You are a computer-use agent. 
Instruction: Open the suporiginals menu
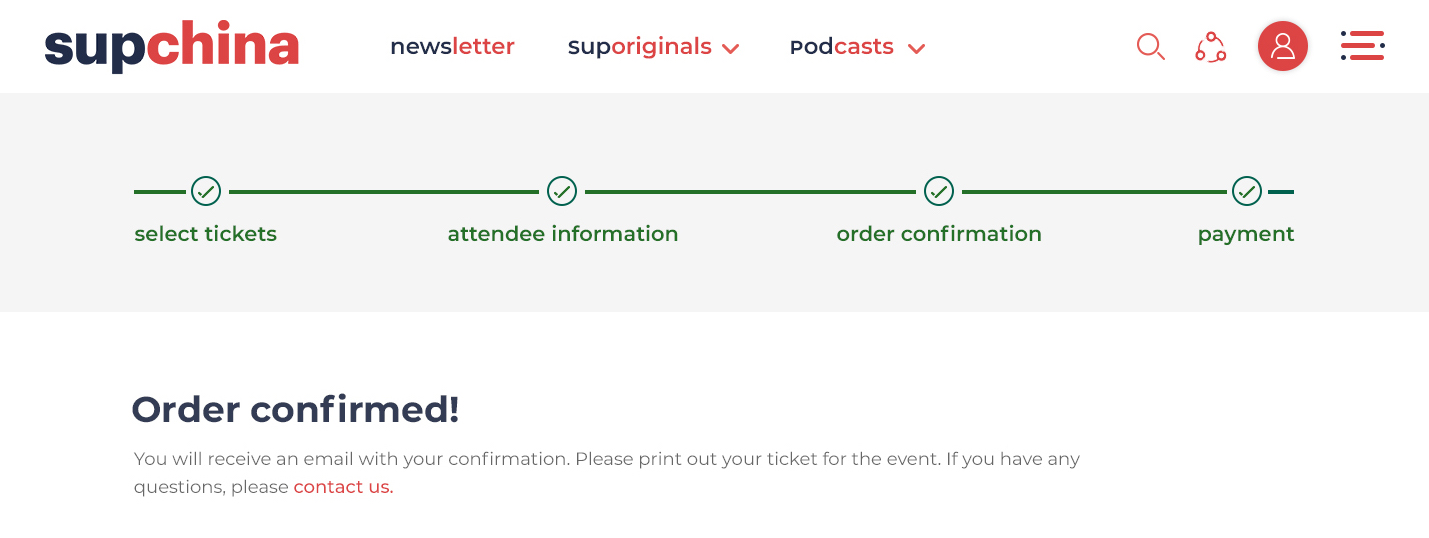(x=640, y=47)
